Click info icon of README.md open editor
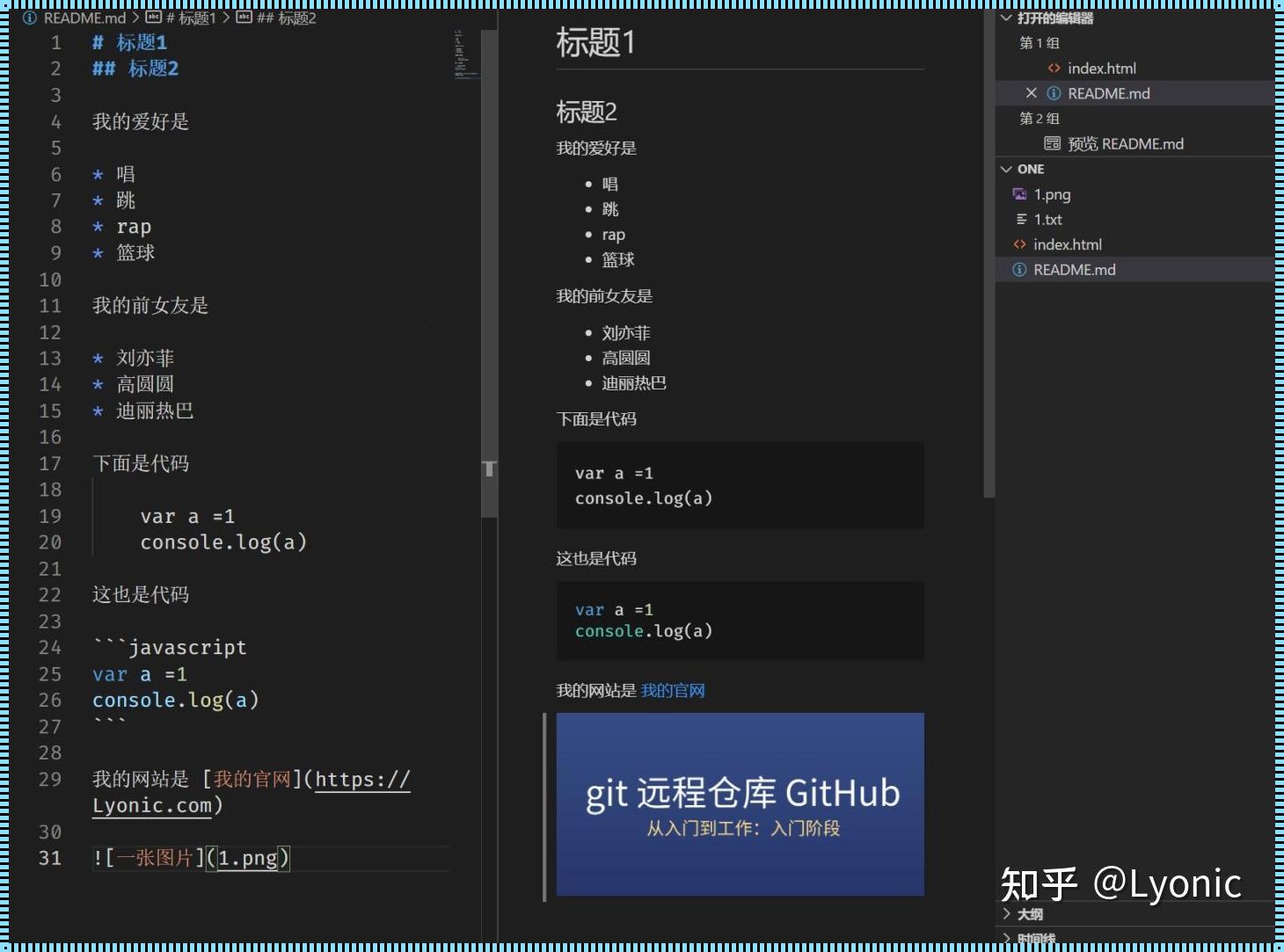Image resolution: width=1284 pixels, height=952 pixels. tap(1054, 93)
